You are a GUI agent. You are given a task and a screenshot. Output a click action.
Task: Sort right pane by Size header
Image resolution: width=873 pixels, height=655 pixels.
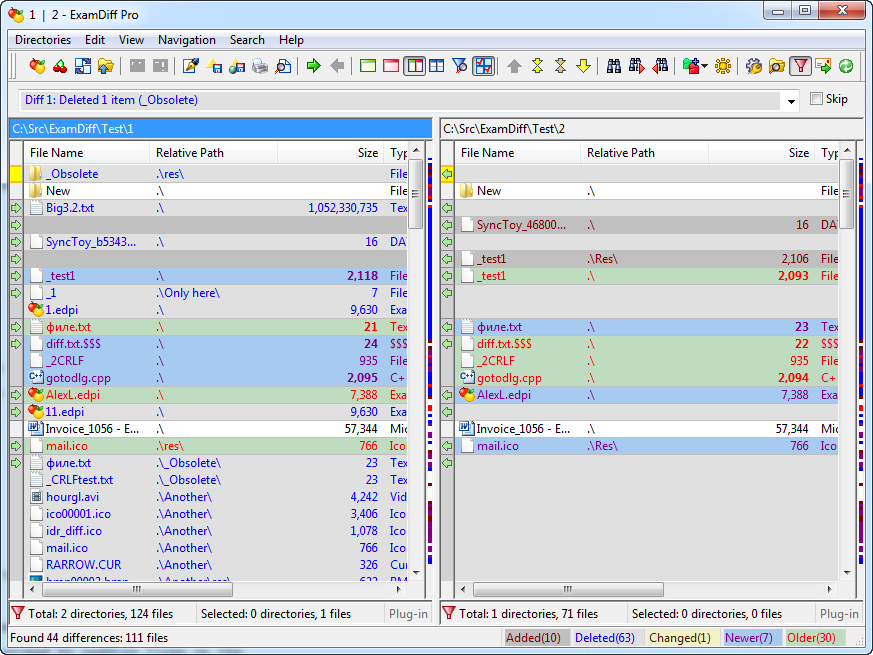coord(761,153)
